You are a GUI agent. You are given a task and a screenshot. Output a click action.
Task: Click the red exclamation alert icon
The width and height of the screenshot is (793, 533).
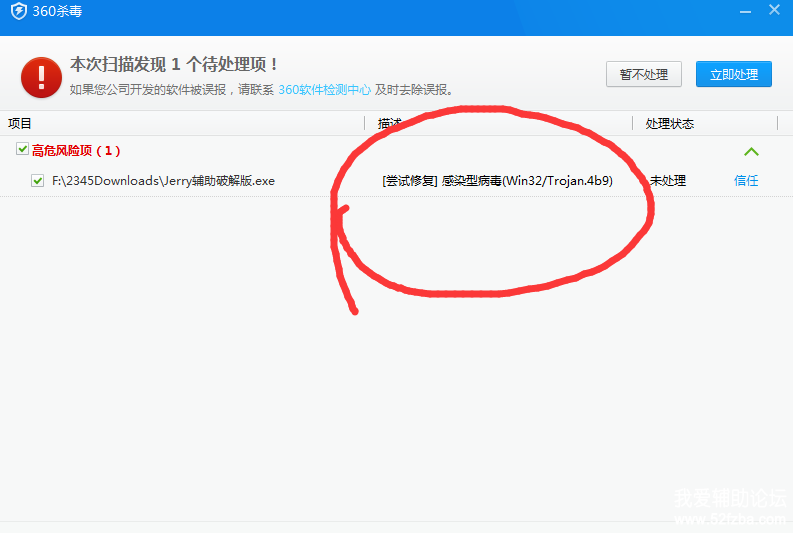tap(41, 76)
